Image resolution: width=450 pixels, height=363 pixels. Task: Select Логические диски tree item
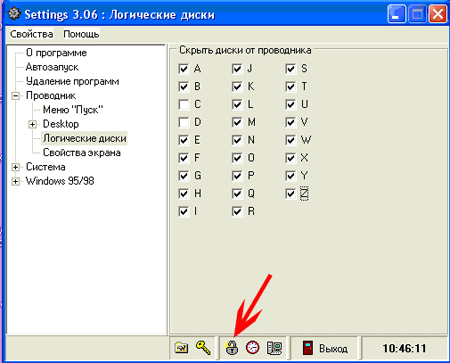coord(84,138)
